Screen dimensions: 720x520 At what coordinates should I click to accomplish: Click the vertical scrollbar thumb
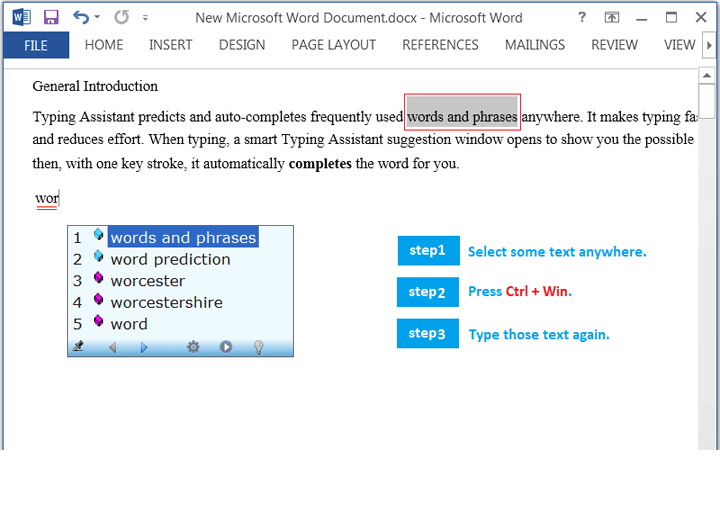707,100
